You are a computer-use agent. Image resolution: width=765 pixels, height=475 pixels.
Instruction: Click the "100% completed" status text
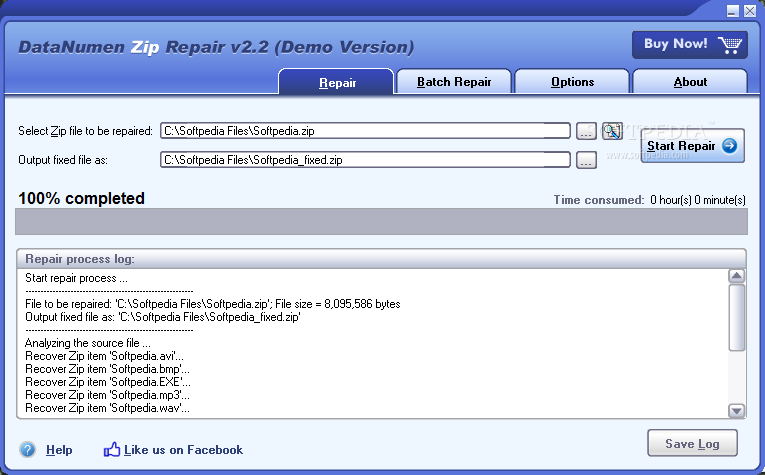tap(81, 198)
